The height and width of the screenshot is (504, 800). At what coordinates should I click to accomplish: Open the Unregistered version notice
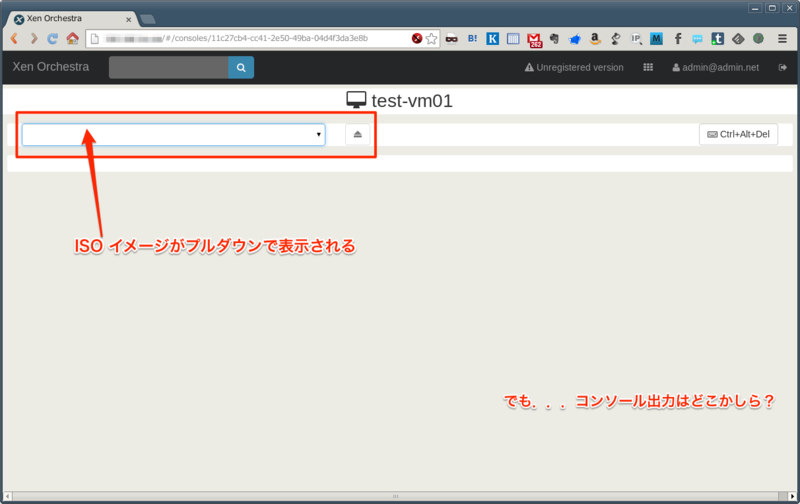(x=574, y=67)
